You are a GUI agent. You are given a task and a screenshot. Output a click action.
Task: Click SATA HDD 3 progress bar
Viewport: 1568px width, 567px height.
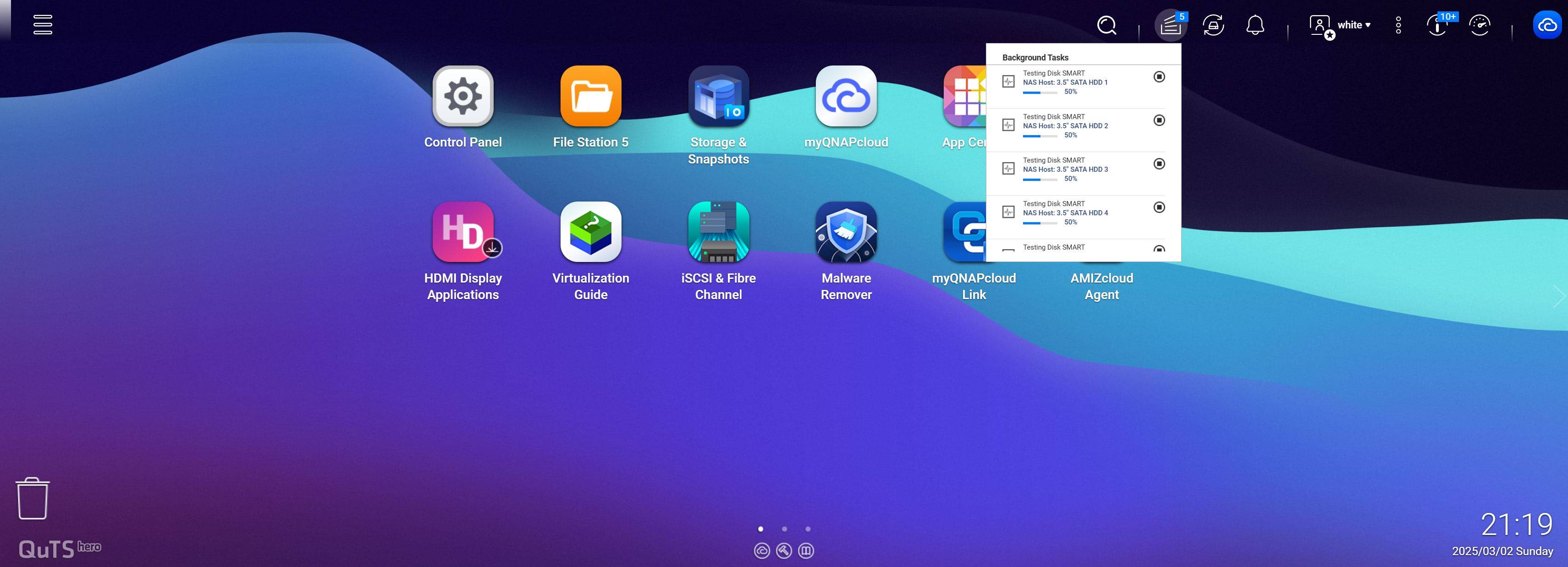[x=1040, y=180]
